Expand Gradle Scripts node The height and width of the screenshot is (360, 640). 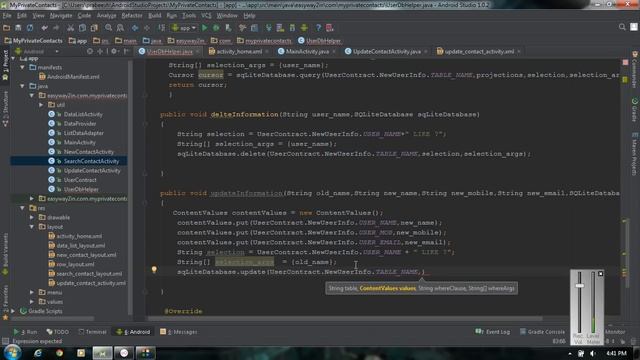[13, 311]
